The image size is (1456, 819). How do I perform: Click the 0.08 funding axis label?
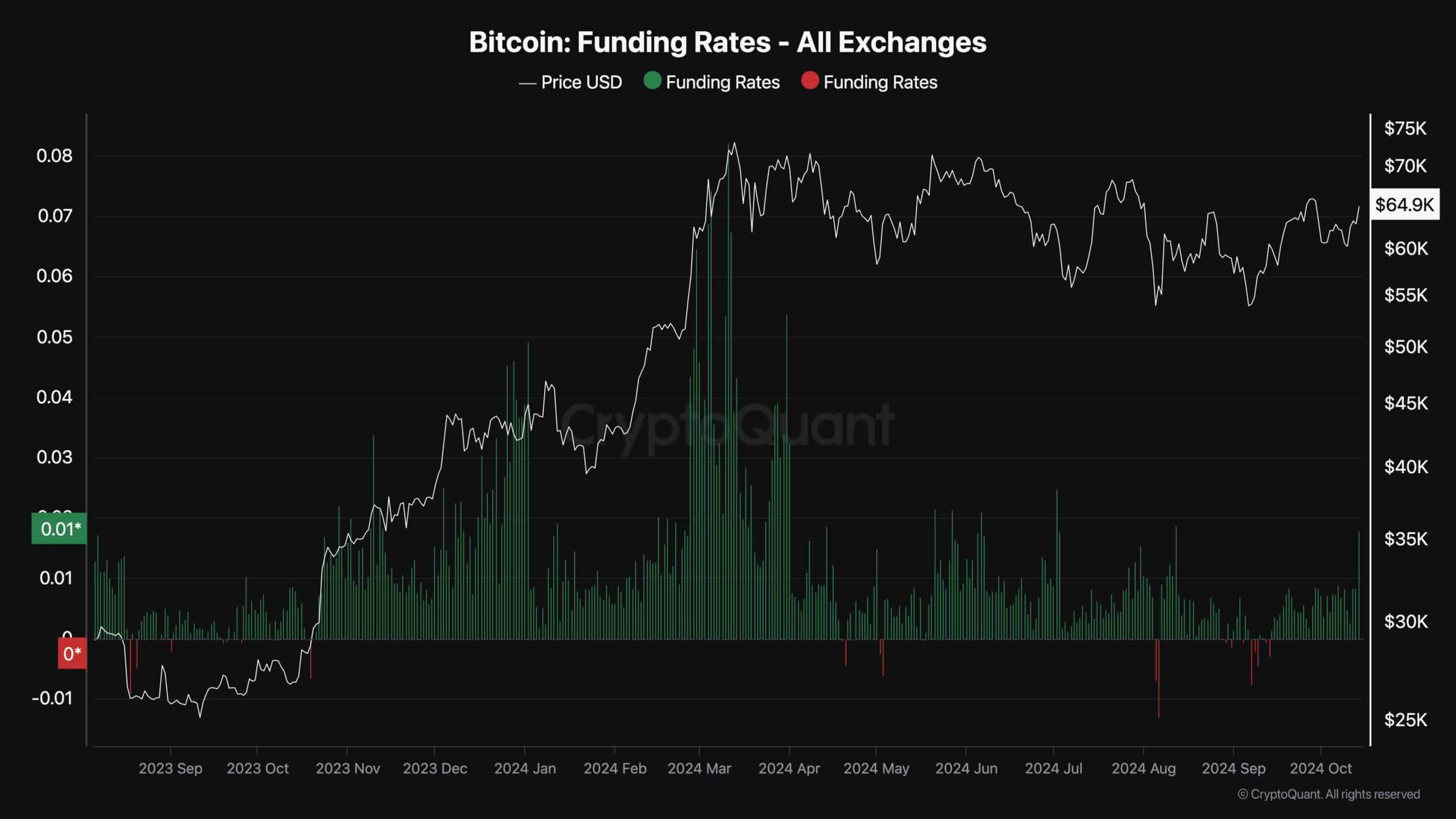[x=55, y=156]
